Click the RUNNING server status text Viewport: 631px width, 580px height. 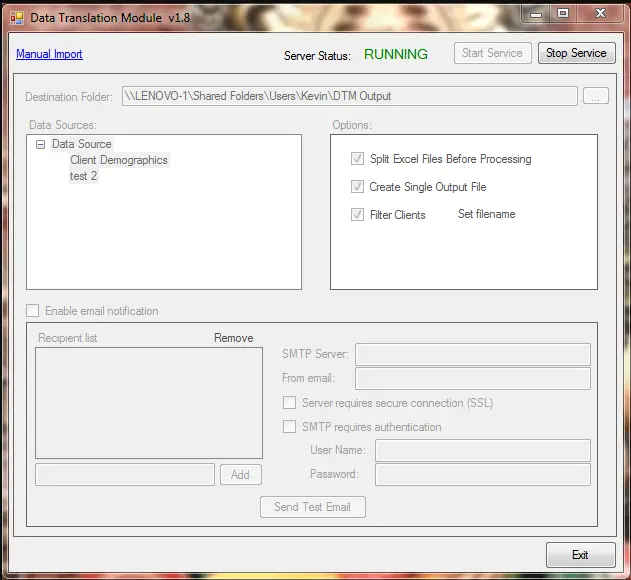tap(396, 54)
